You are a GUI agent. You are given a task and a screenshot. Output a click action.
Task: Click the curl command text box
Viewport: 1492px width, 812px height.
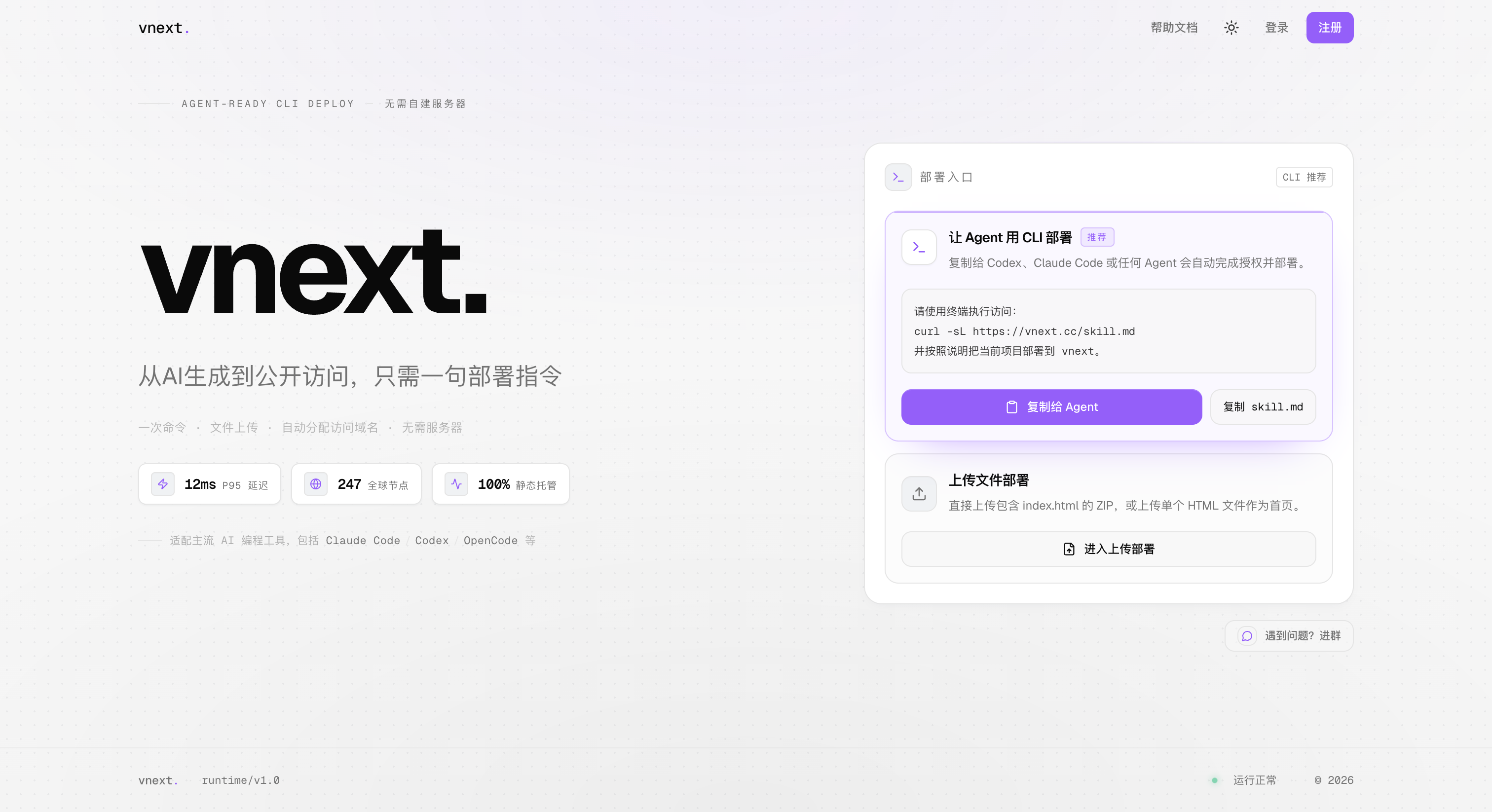(x=1108, y=332)
